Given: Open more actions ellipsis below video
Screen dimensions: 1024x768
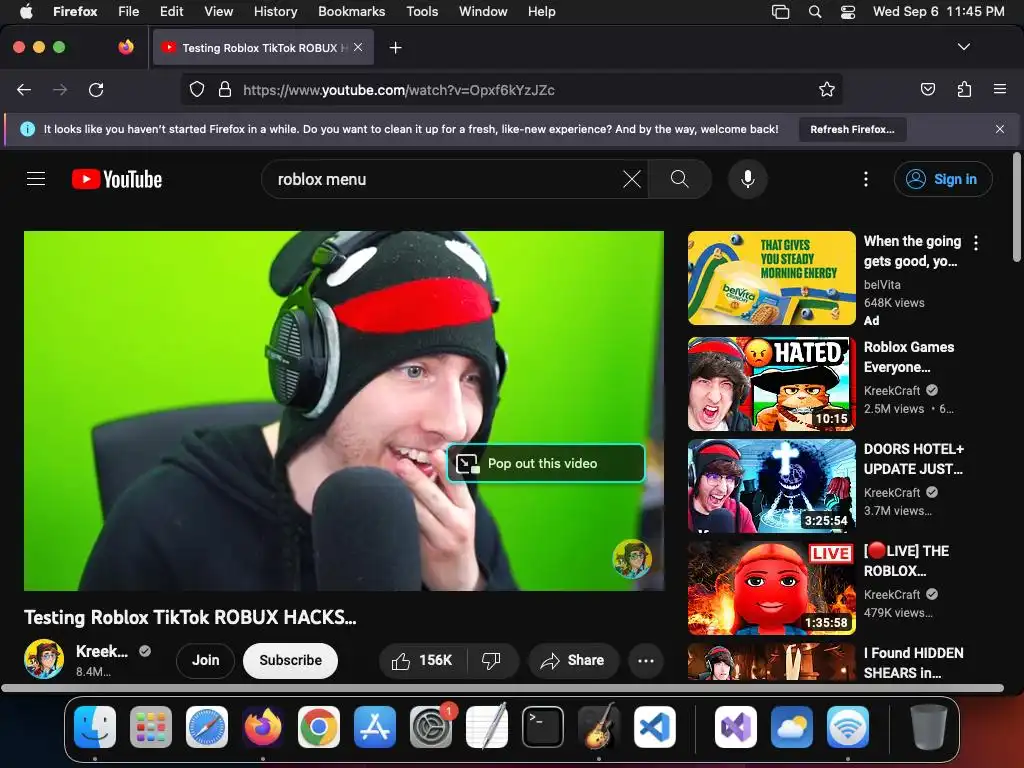Looking at the screenshot, I should pos(646,661).
